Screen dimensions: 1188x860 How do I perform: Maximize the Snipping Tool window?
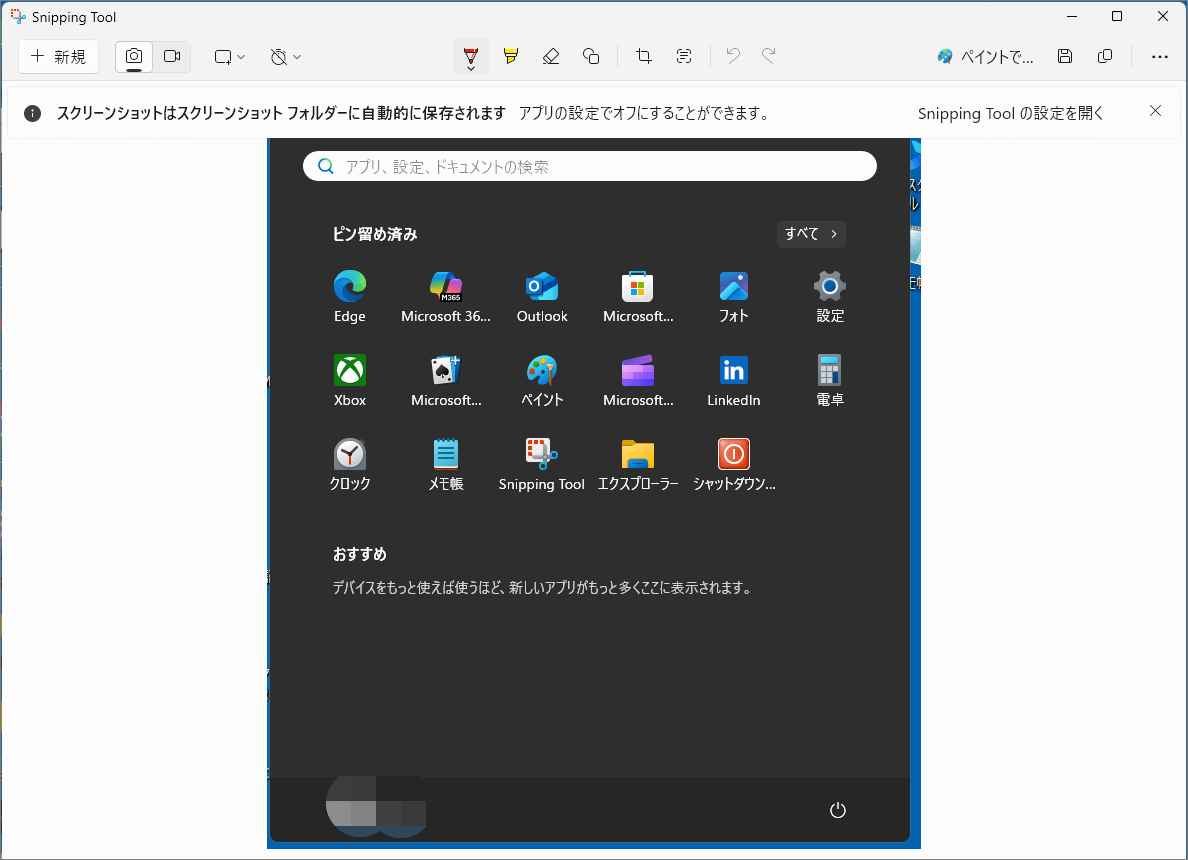tap(1117, 17)
